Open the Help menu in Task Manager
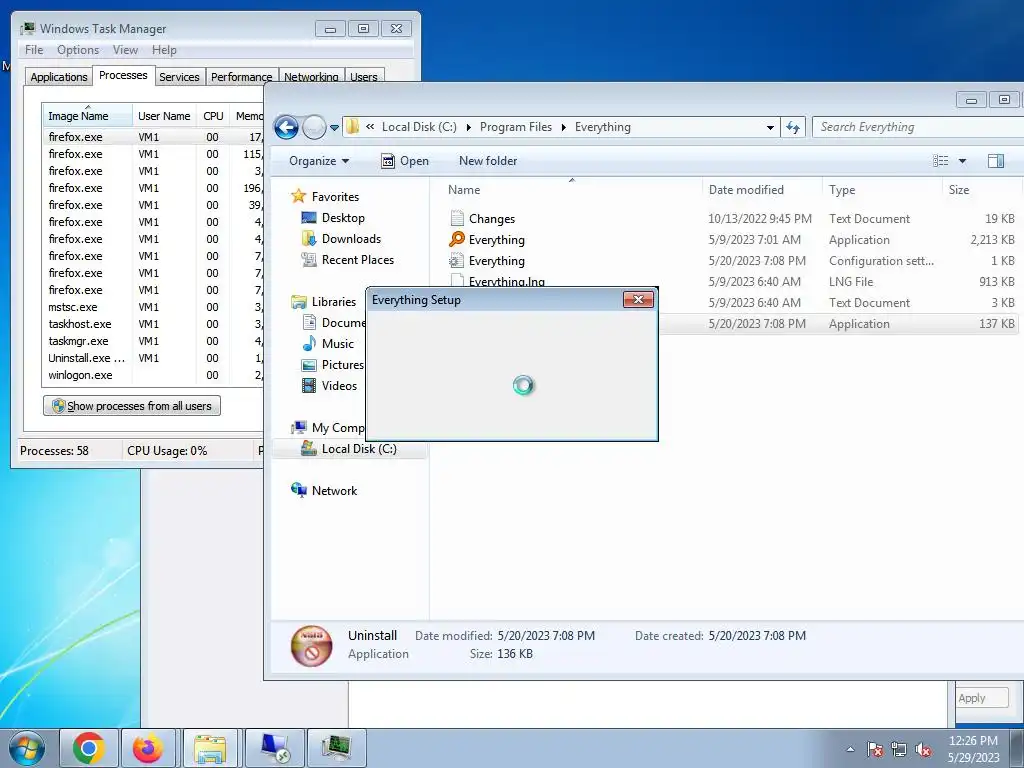Image resolution: width=1024 pixels, height=768 pixels. click(x=164, y=50)
